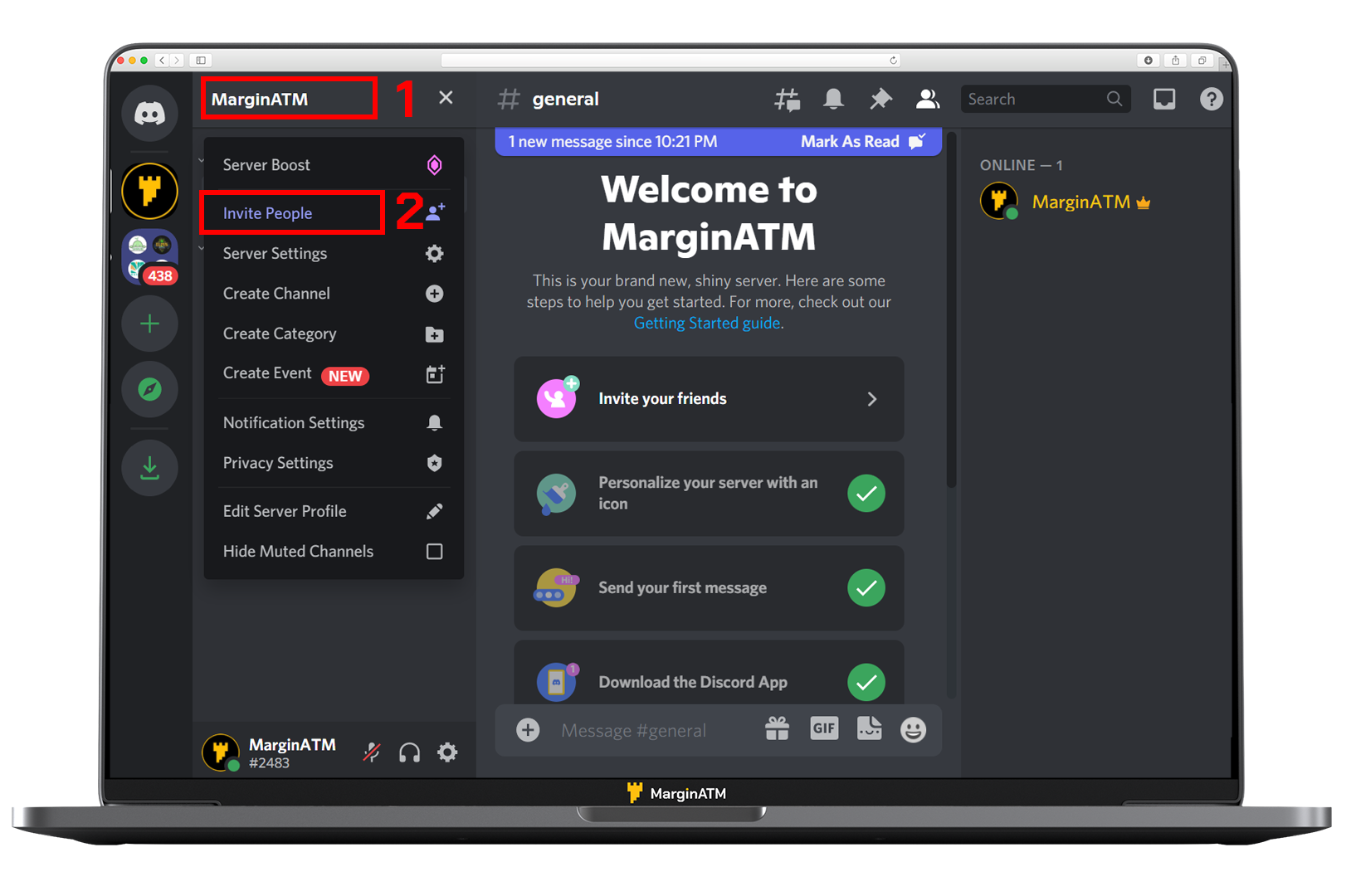
Task: Select Server Boost menu item
Action: [x=333, y=165]
